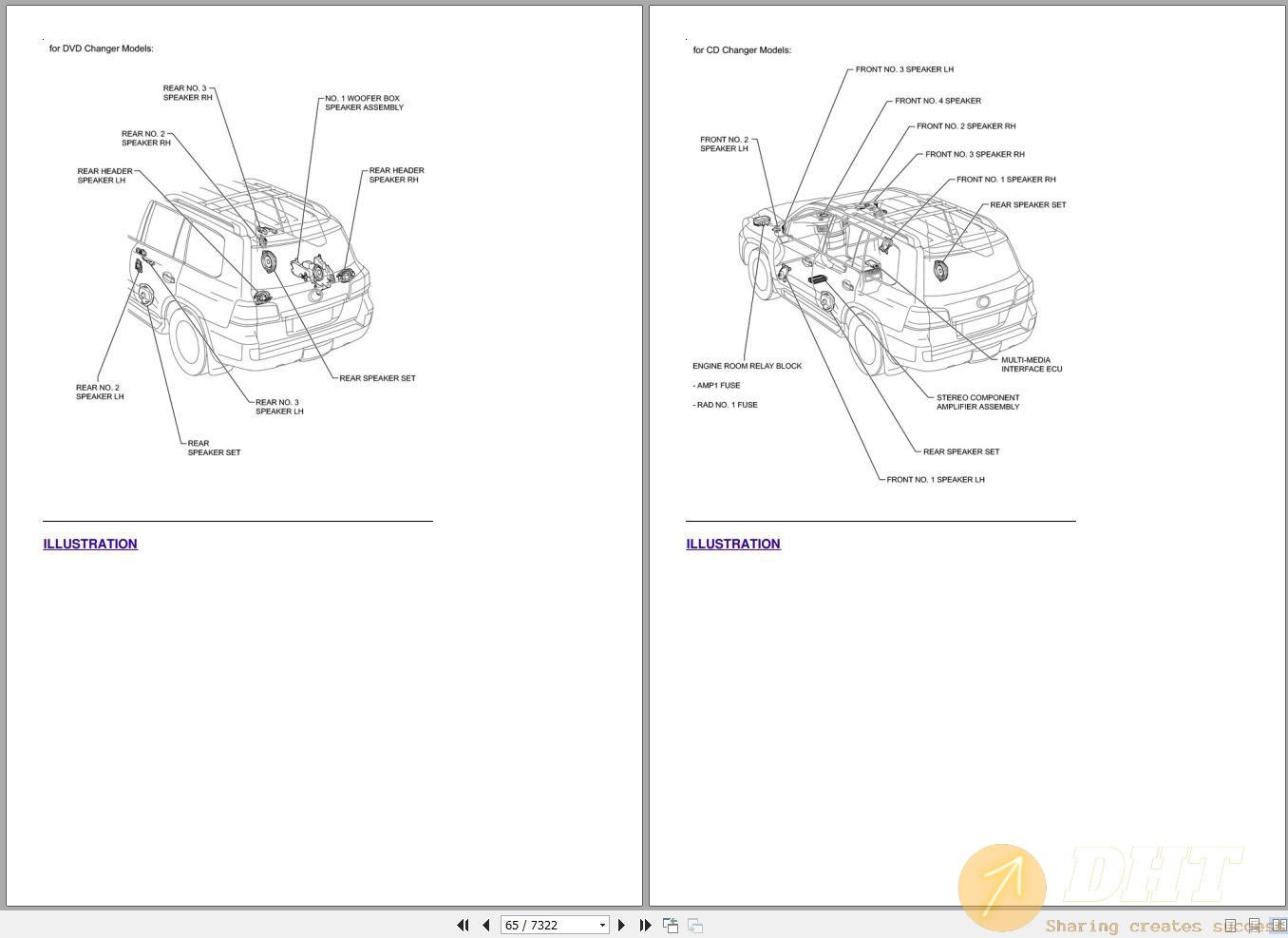Click the 'MULTI-MEDIA INTERFACE ECU' label
Viewport: 1288px width, 938px height.
tap(1032, 364)
